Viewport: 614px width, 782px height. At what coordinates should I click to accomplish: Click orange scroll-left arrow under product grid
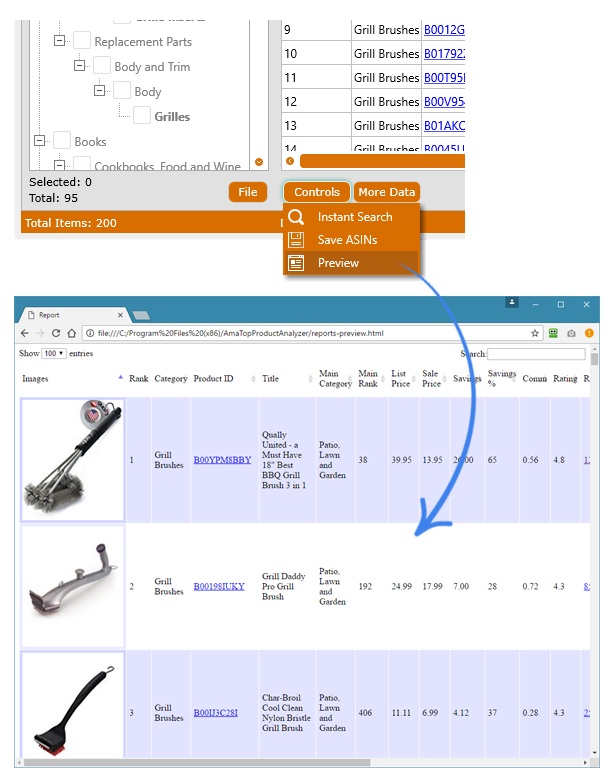(290, 161)
